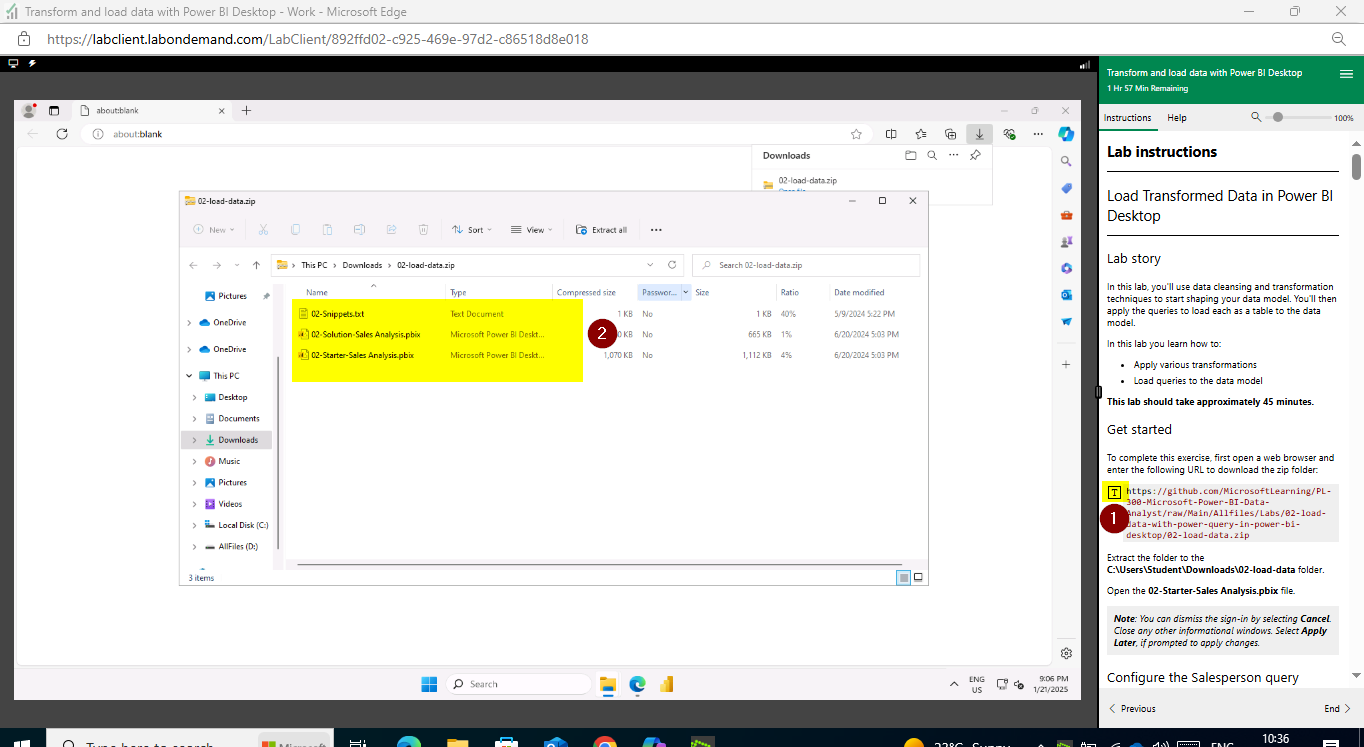This screenshot has height=747, width=1364.
Task: Open downloads folder icon in Downloads popup
Action: [x=910, y=155]
